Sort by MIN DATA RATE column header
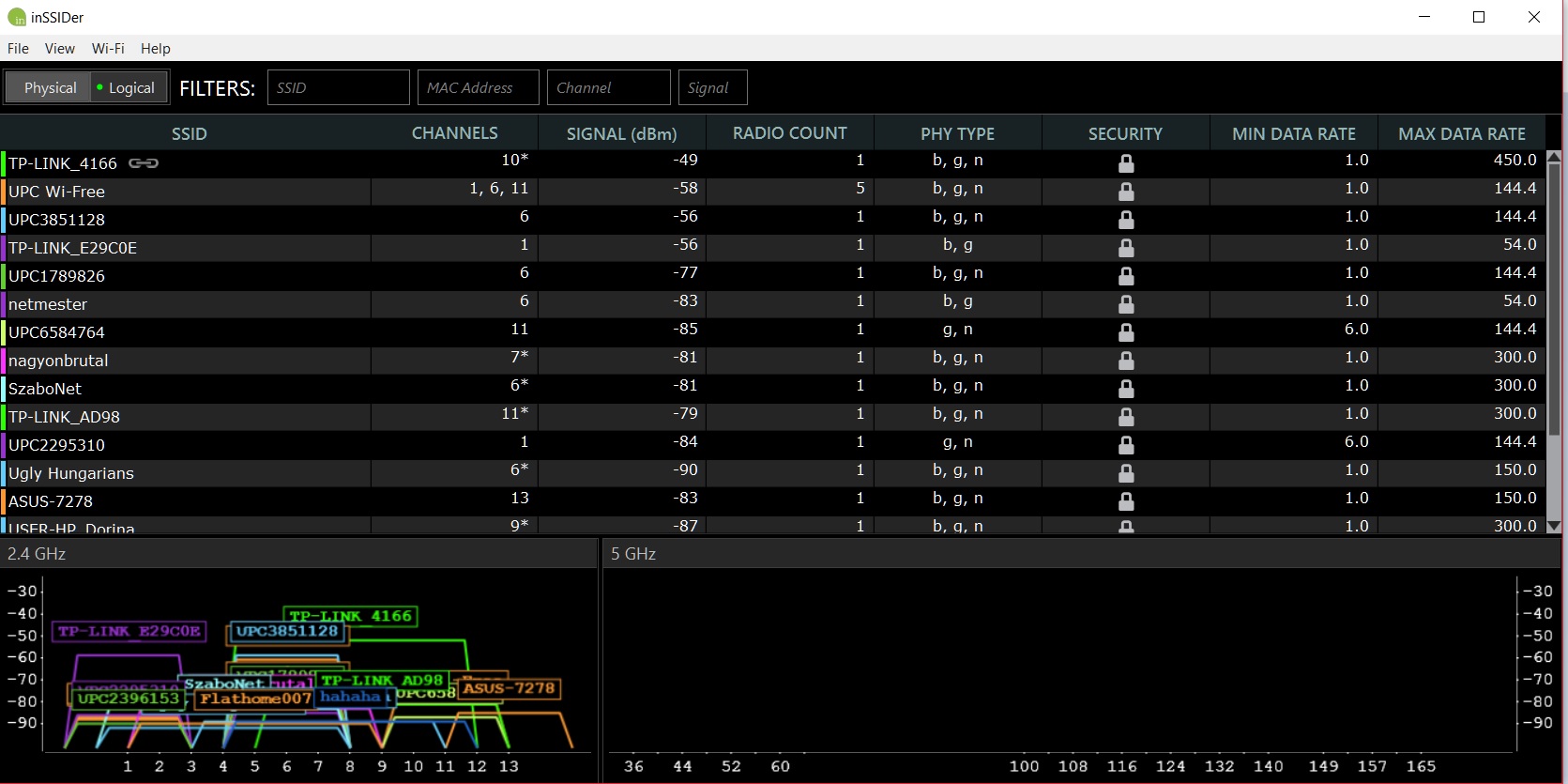The image size is (1568, 784). (x=1294, y=133)
